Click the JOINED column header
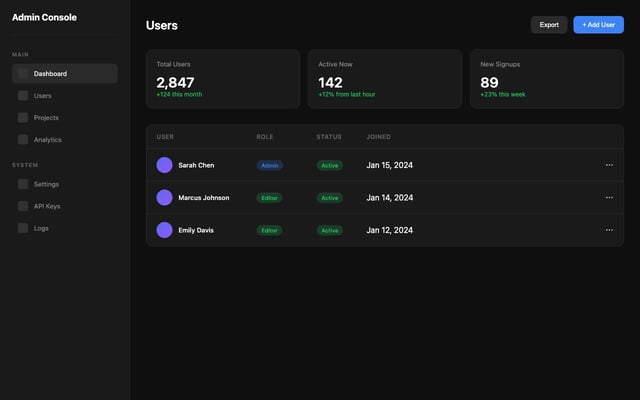Viewport: 640px width, 400px height. [378, 137]
